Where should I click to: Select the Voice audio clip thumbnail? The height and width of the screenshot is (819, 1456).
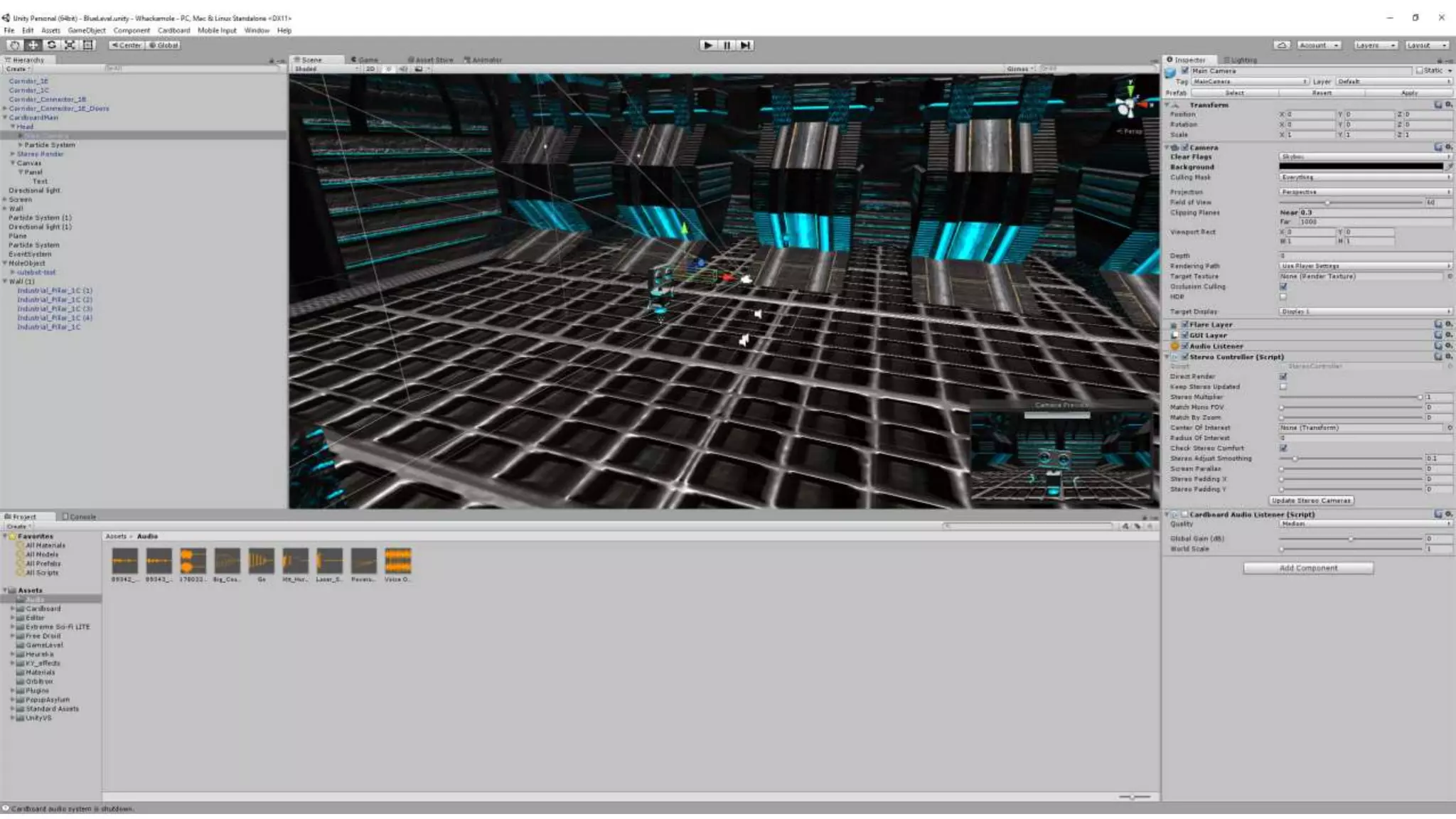pos(397,561)
